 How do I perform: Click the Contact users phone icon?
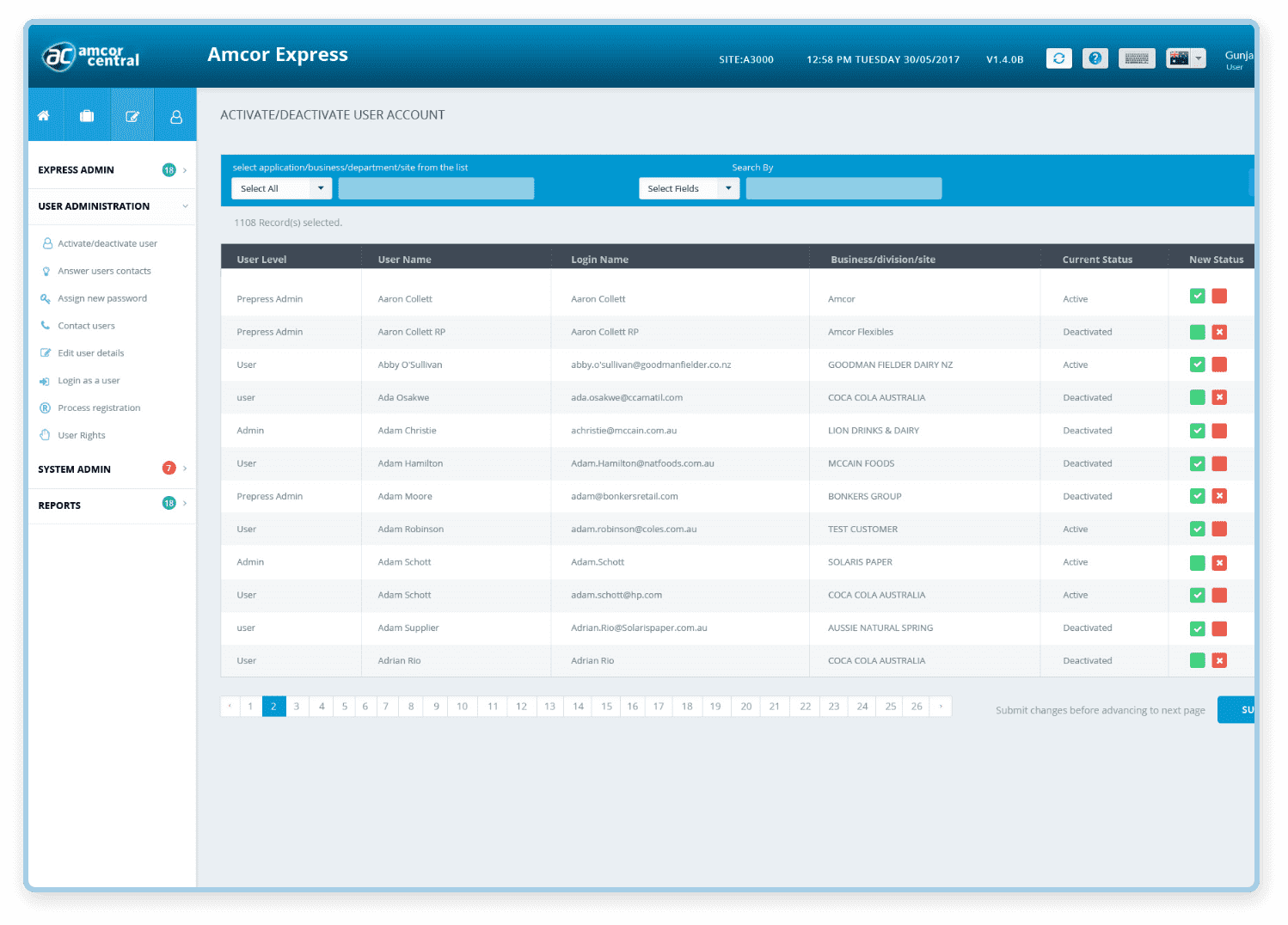pyautogui.click(x=46, y=326)
